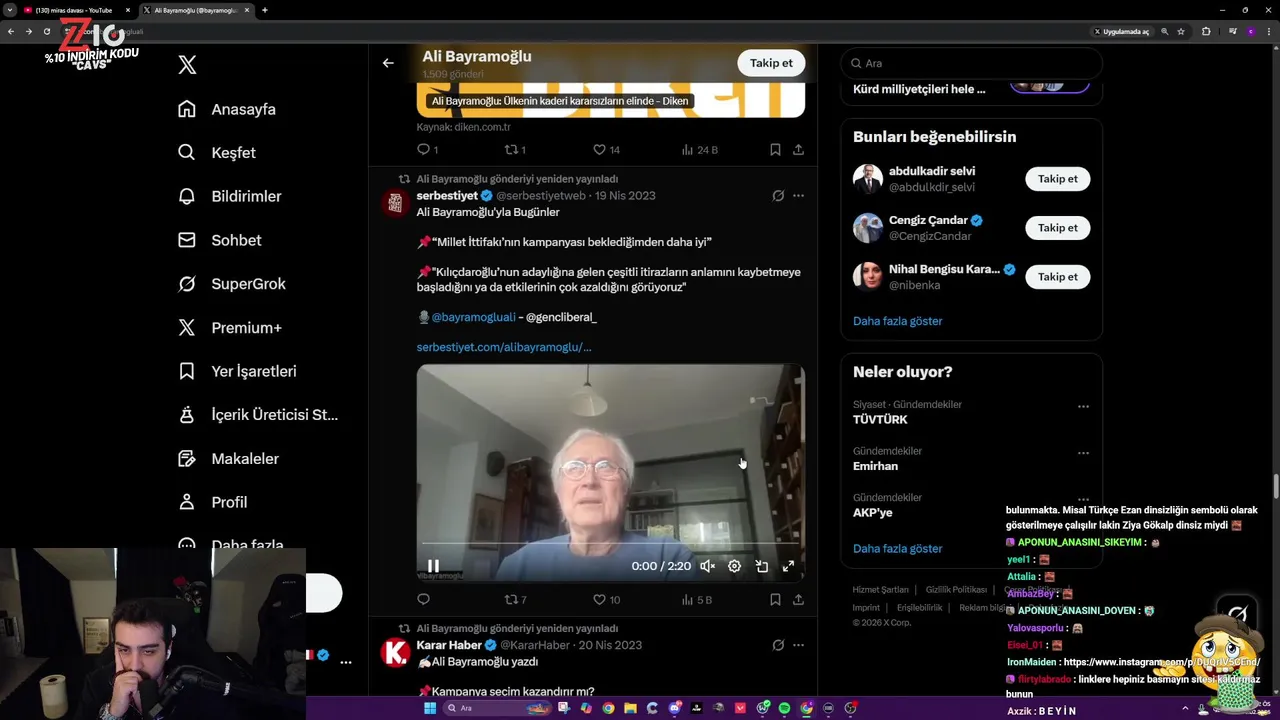
Task: Follow abdulkadir selvi
Action: point(1057,179)
